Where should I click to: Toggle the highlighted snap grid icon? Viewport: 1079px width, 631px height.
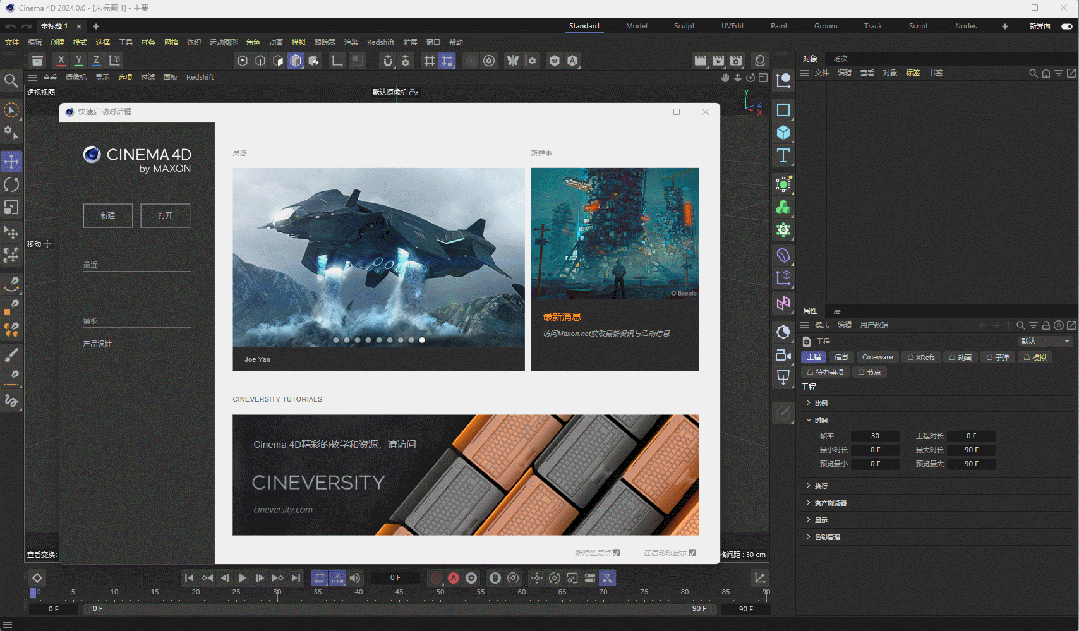point(447,61)
